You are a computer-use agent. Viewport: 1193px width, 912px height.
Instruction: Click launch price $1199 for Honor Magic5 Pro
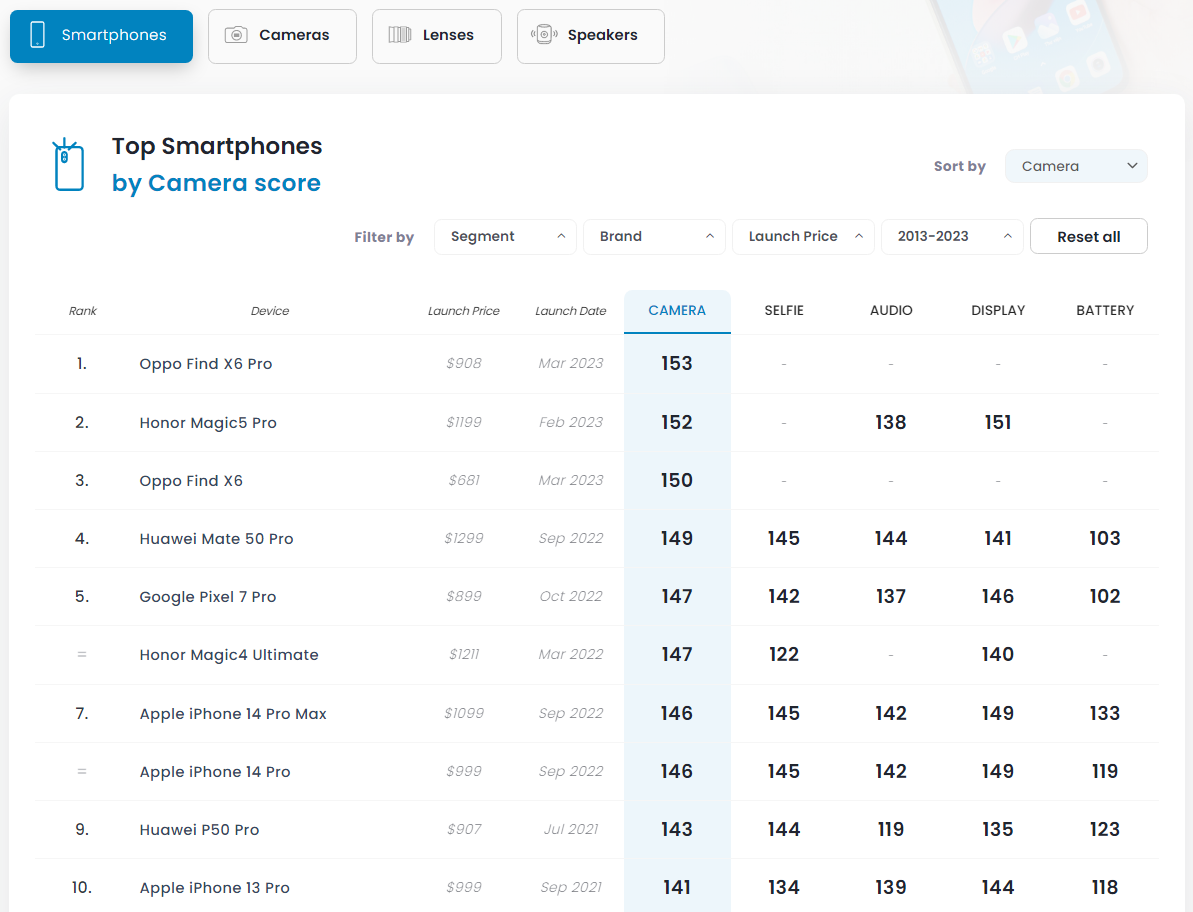tap(464, 422)
